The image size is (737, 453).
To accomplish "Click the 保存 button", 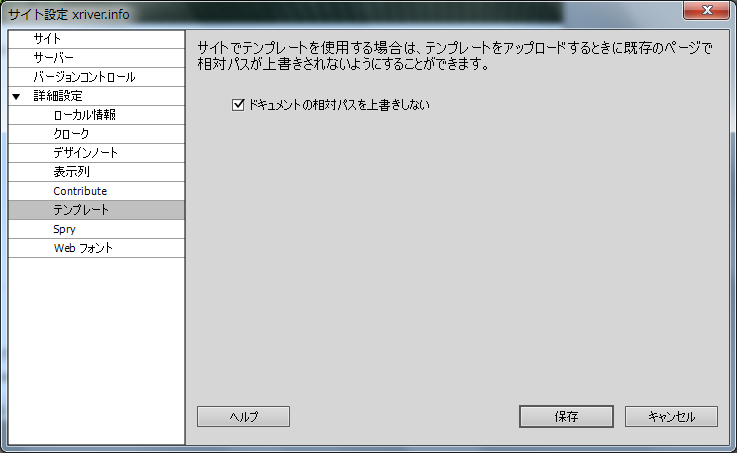I will tap(566, 417).
